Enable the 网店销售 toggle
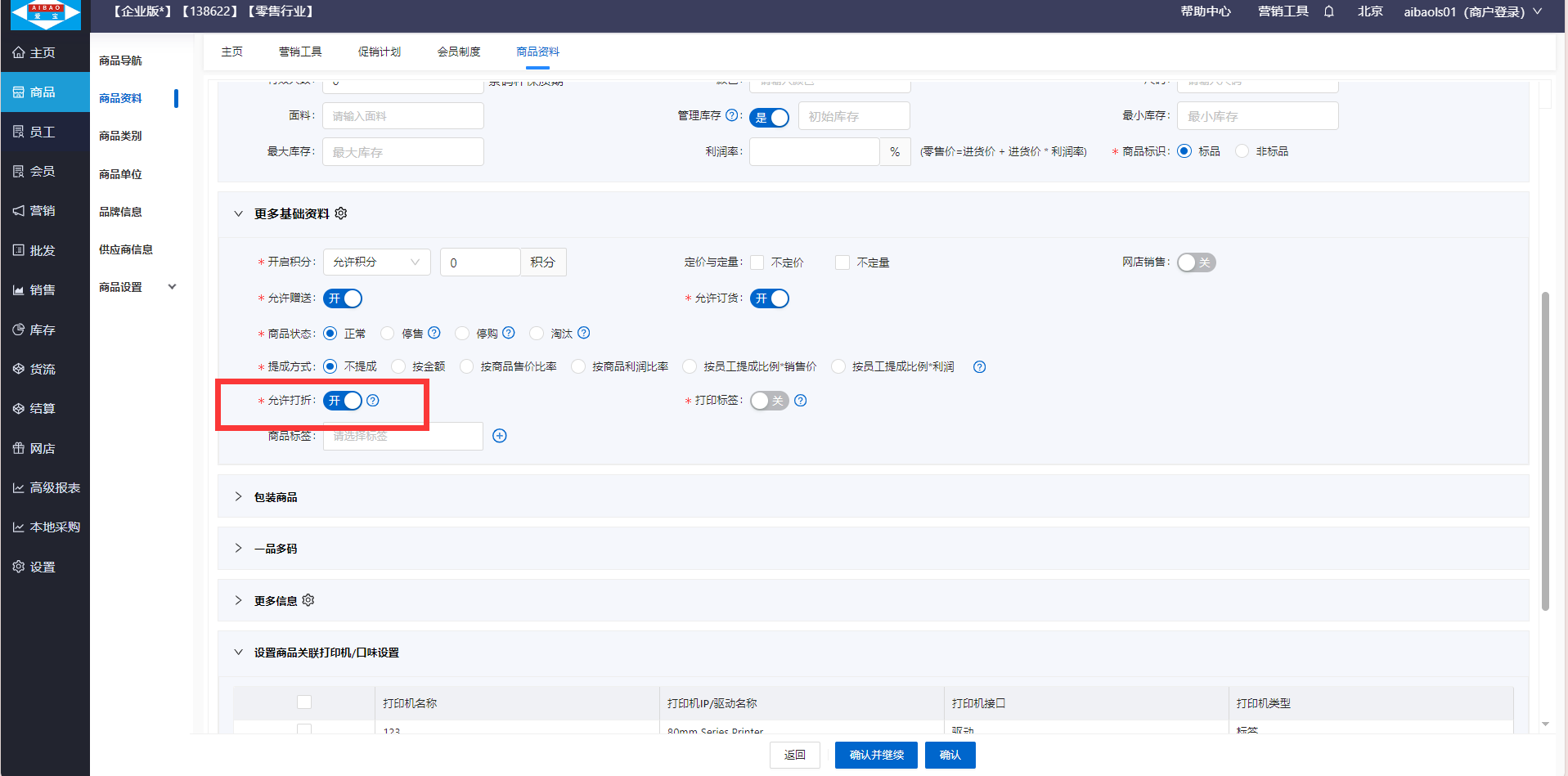1568x776 pixels. click(x=1196, y=262)
